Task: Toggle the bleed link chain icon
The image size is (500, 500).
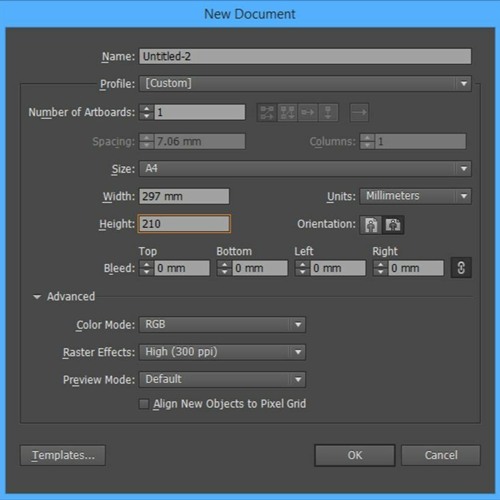Action: point(461,268)
